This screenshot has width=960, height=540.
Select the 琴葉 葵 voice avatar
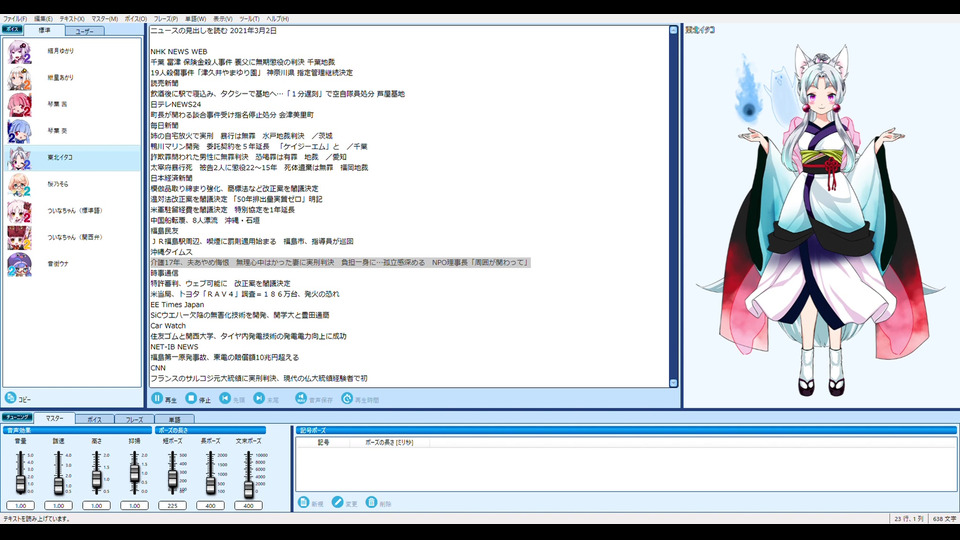pos(19,131)
